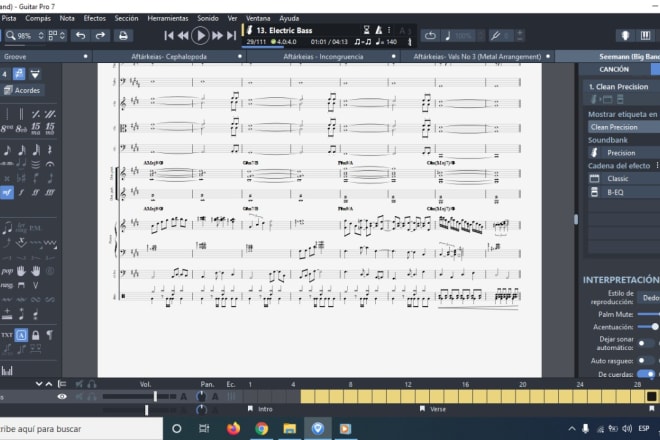Insert a double-bar simile mark
The image size is (660, 440).
pos(50,114)
